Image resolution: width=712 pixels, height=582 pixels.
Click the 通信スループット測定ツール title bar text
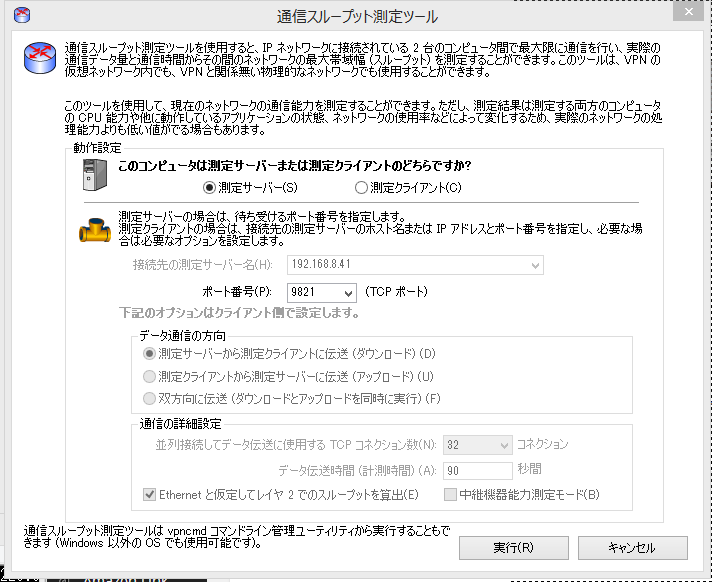point(356,16)
